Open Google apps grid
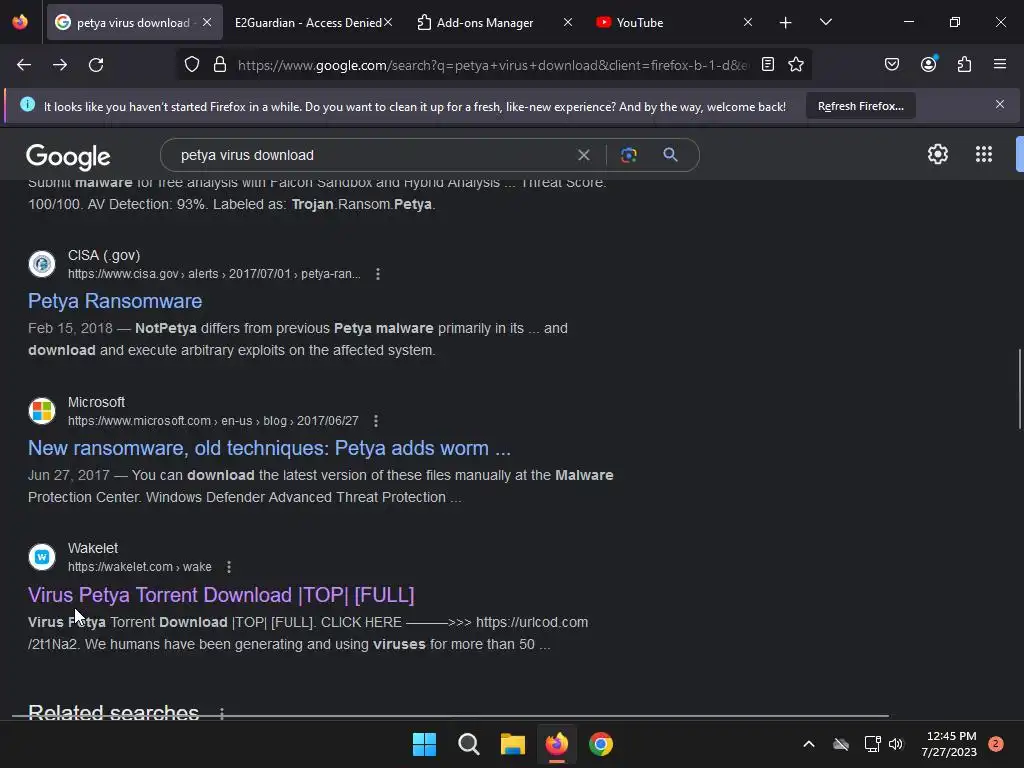Screen dimensions: 1024x768 coord(984,154)
